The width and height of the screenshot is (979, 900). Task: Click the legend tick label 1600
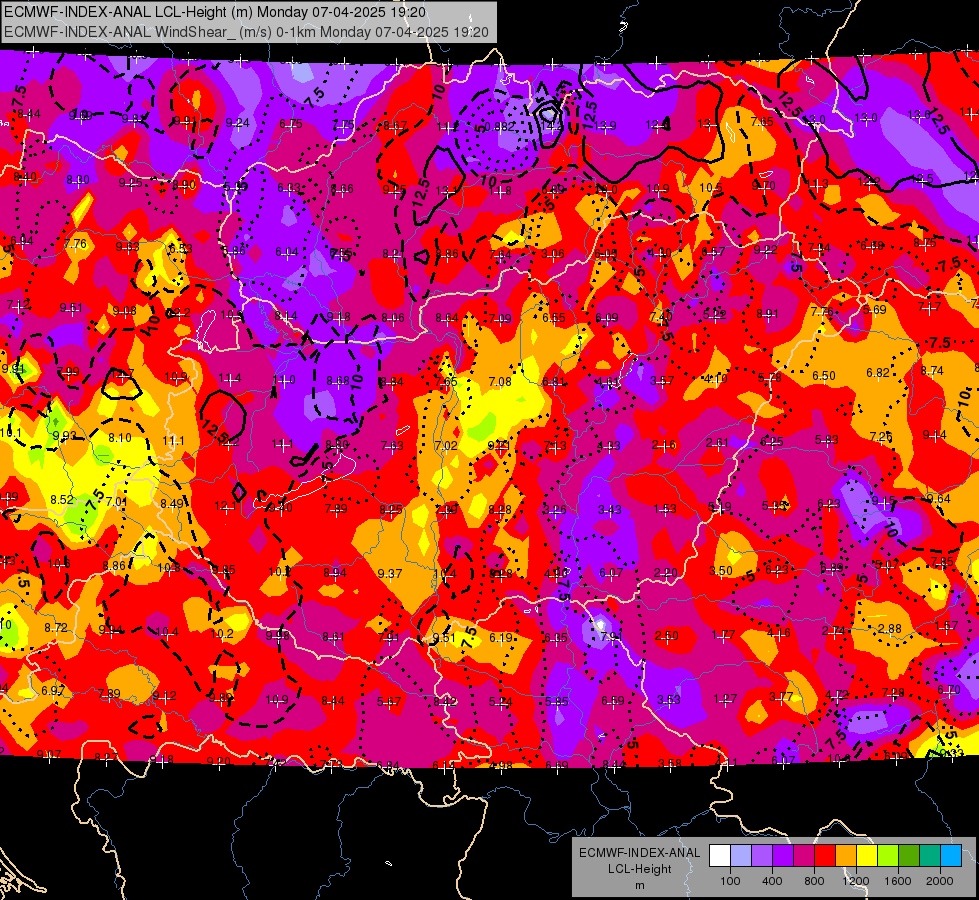click(x=898, y=881)
